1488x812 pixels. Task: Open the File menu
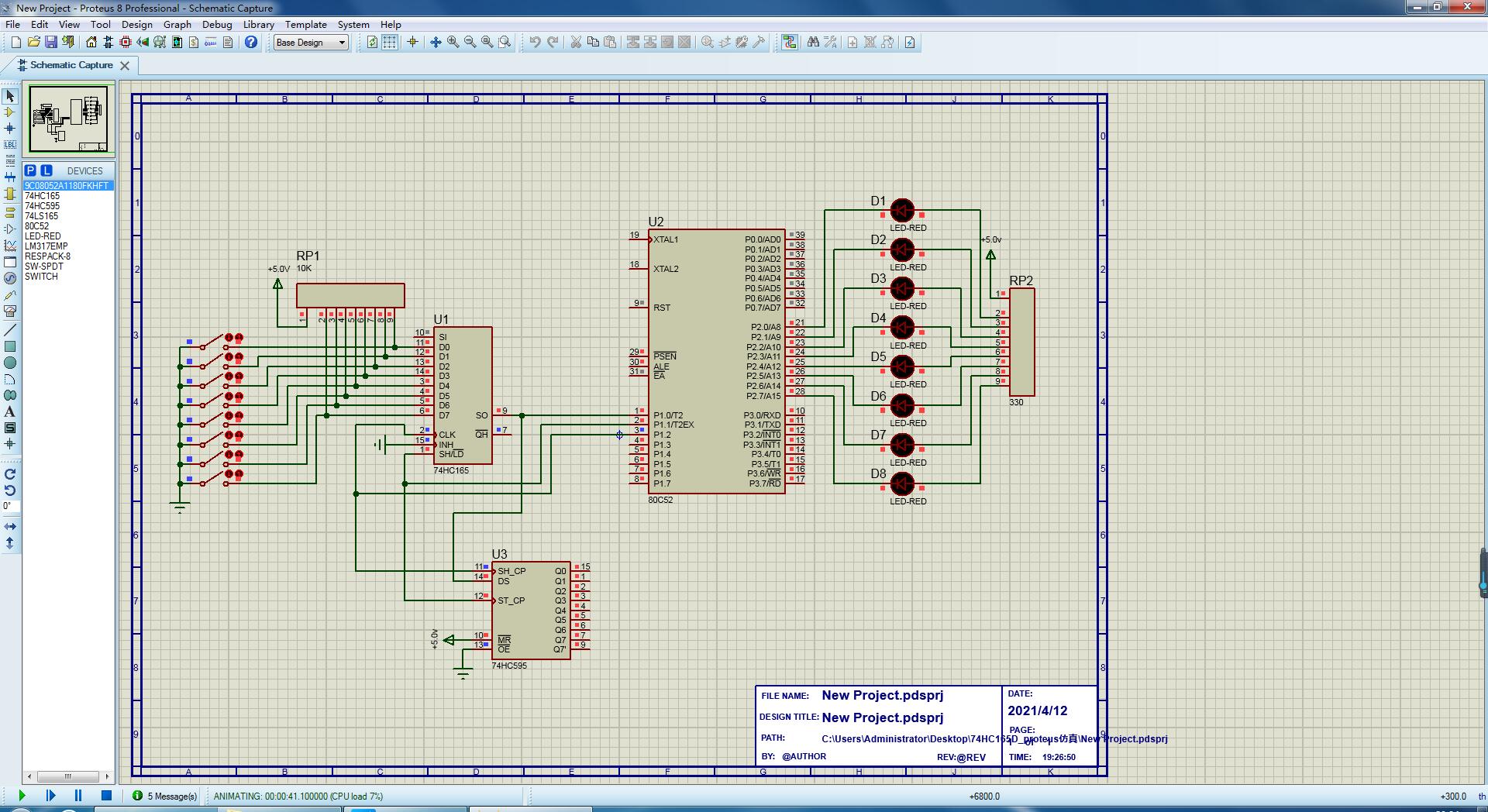click(13, 24)
